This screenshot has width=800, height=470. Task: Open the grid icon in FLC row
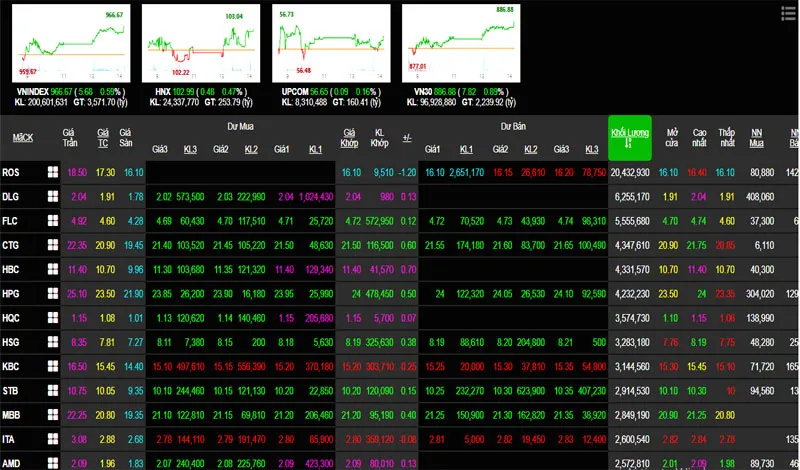pos(53,221)
